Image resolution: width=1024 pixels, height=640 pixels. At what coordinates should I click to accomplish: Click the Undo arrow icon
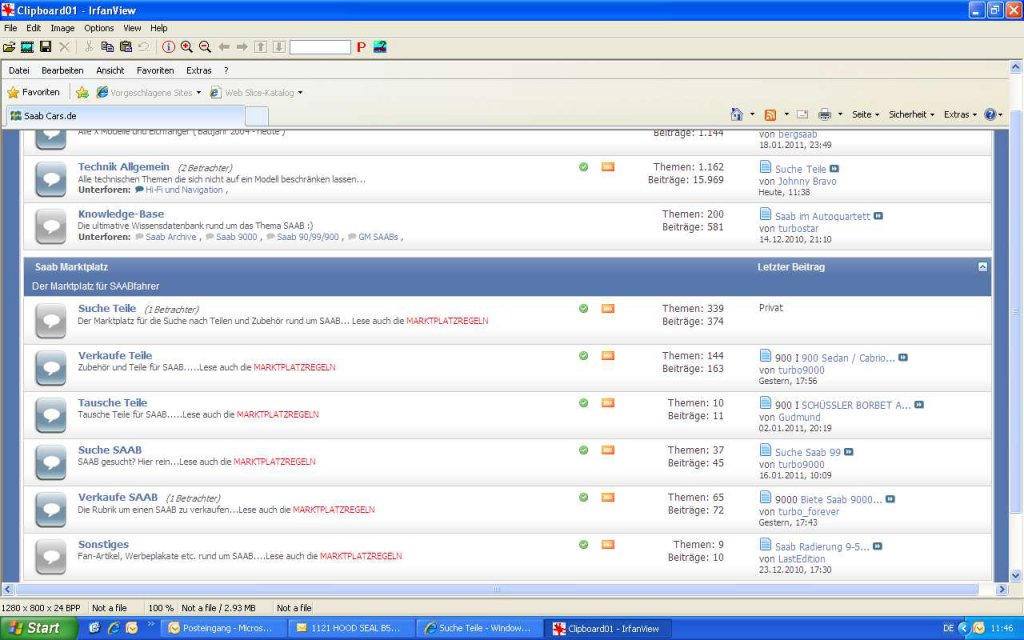[x=144, y=47]
